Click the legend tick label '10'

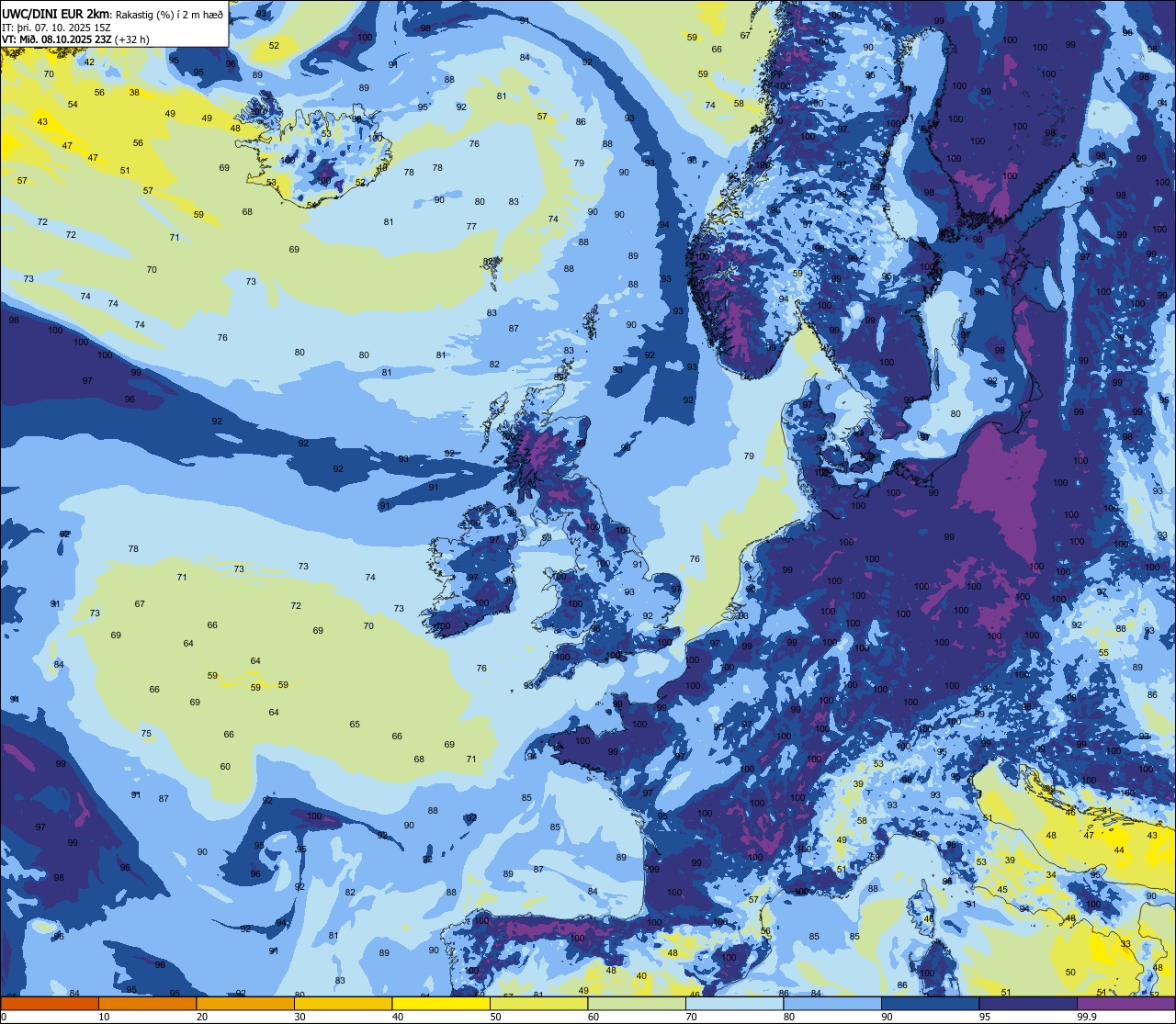(x=104, y=1017)
